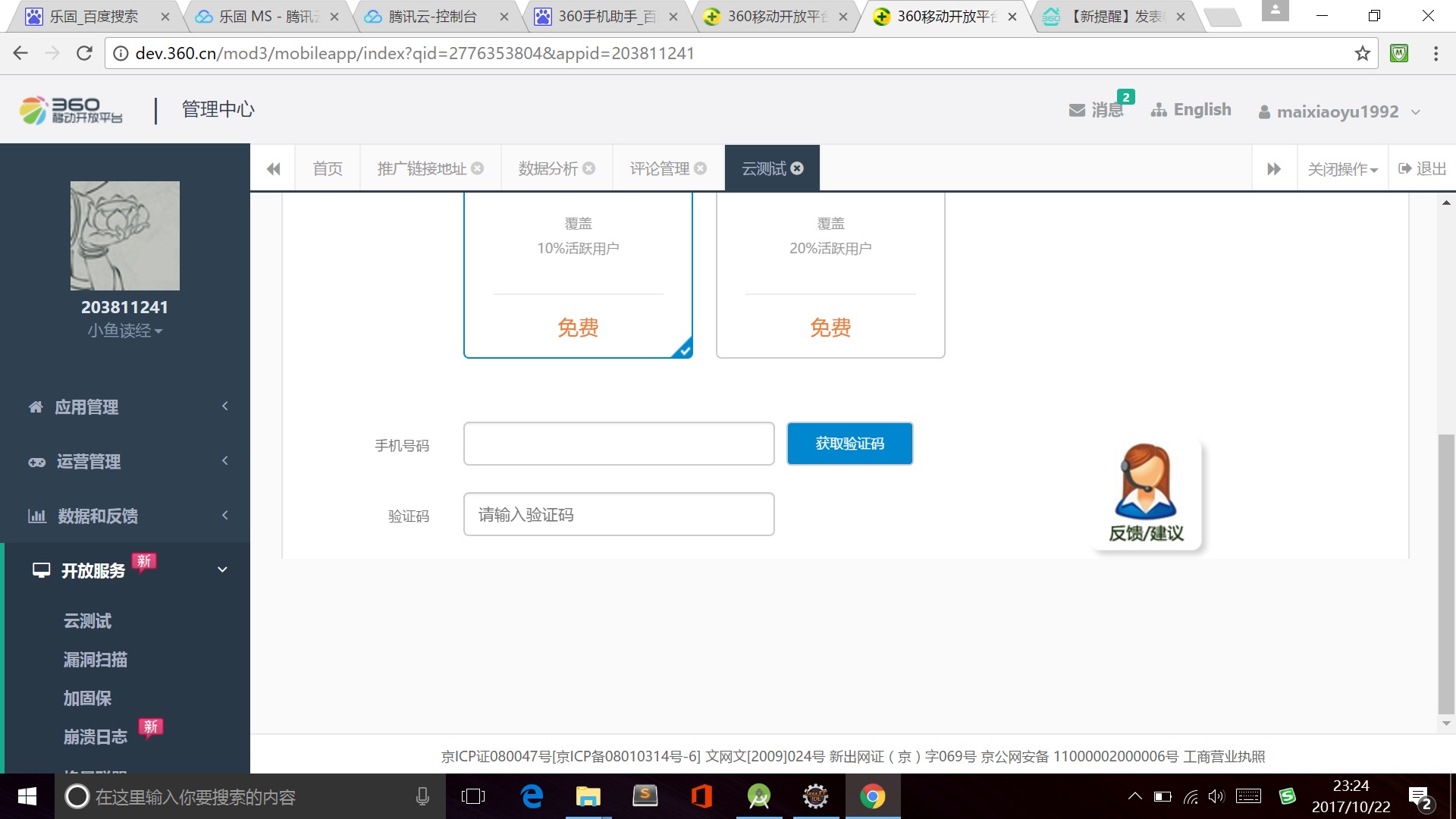This screenshot has height=819, width=1456.
Task: Open the maixiaoyu1992 account dropdown
Action: [1338, 111]
